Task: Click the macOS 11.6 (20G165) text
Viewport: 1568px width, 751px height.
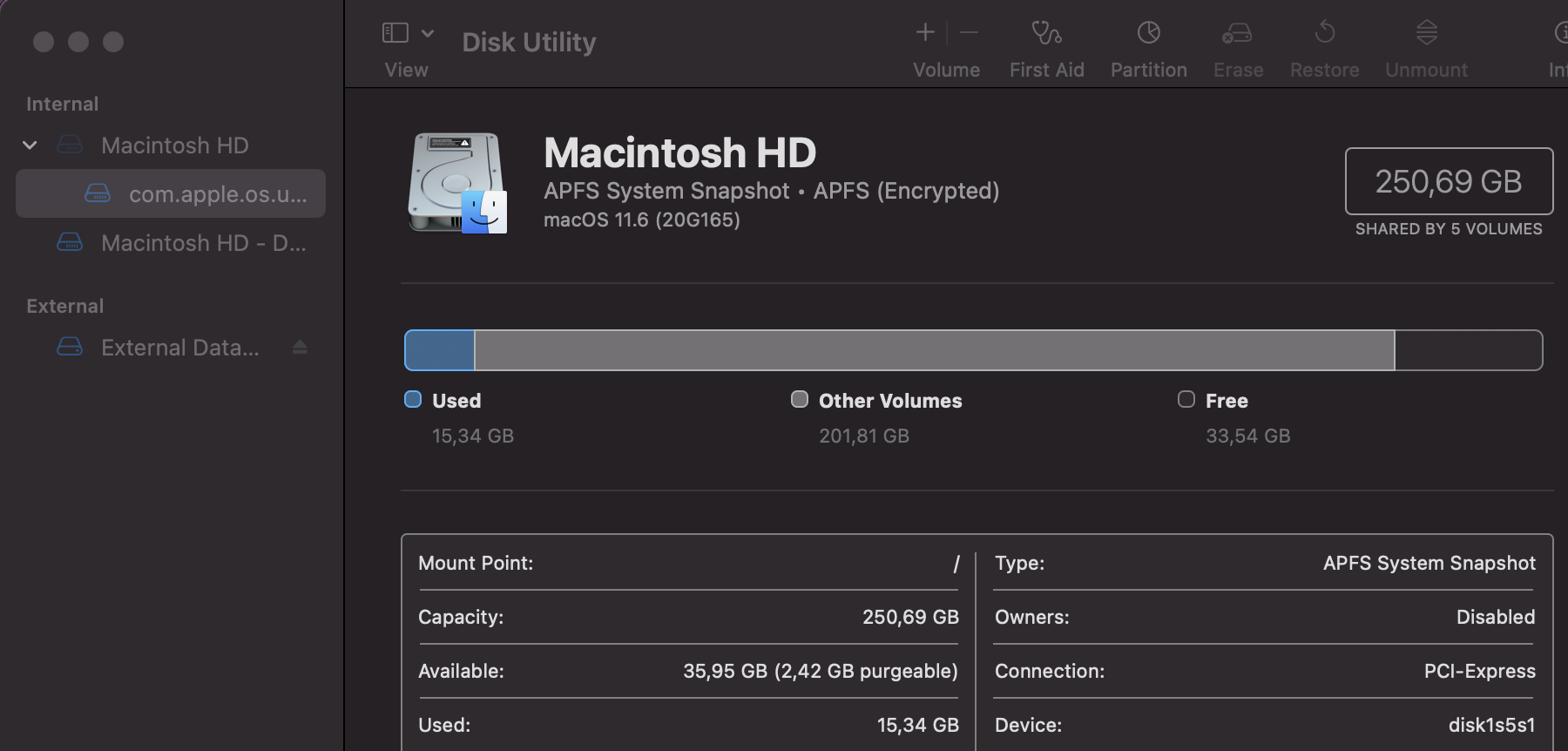Action: pos(642,220)
